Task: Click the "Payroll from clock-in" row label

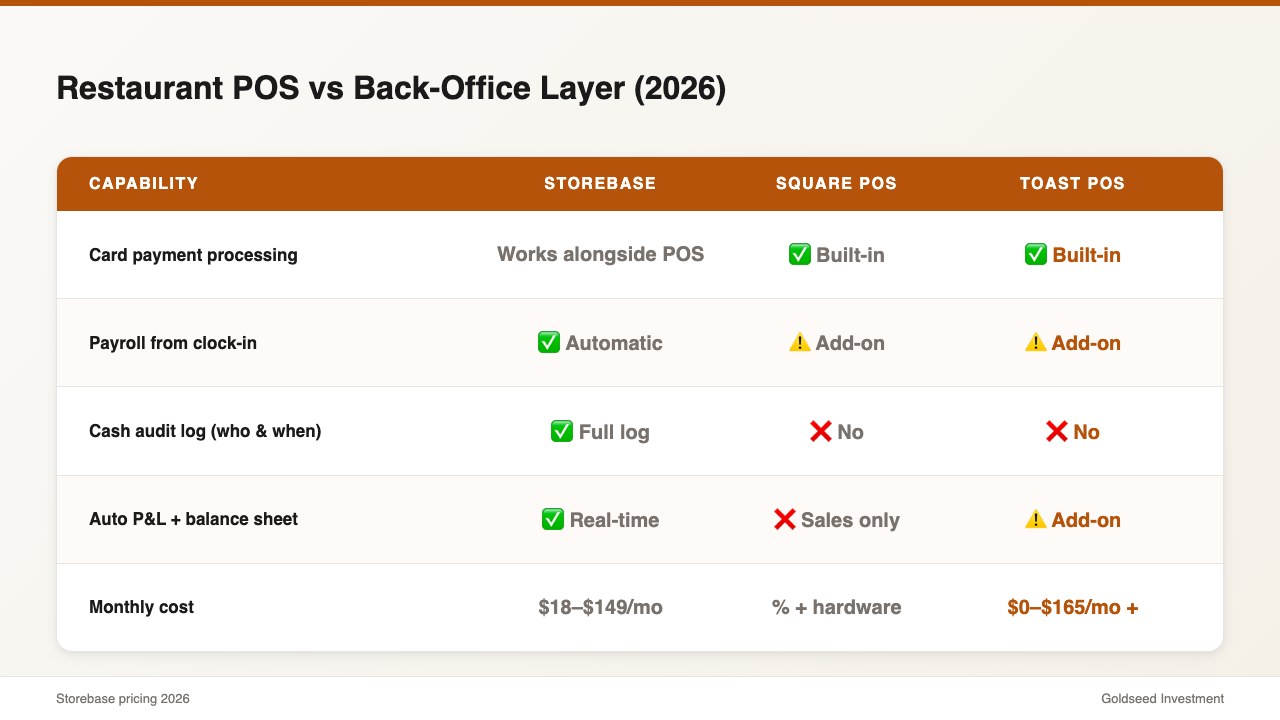Action: (x=173, y=343)
